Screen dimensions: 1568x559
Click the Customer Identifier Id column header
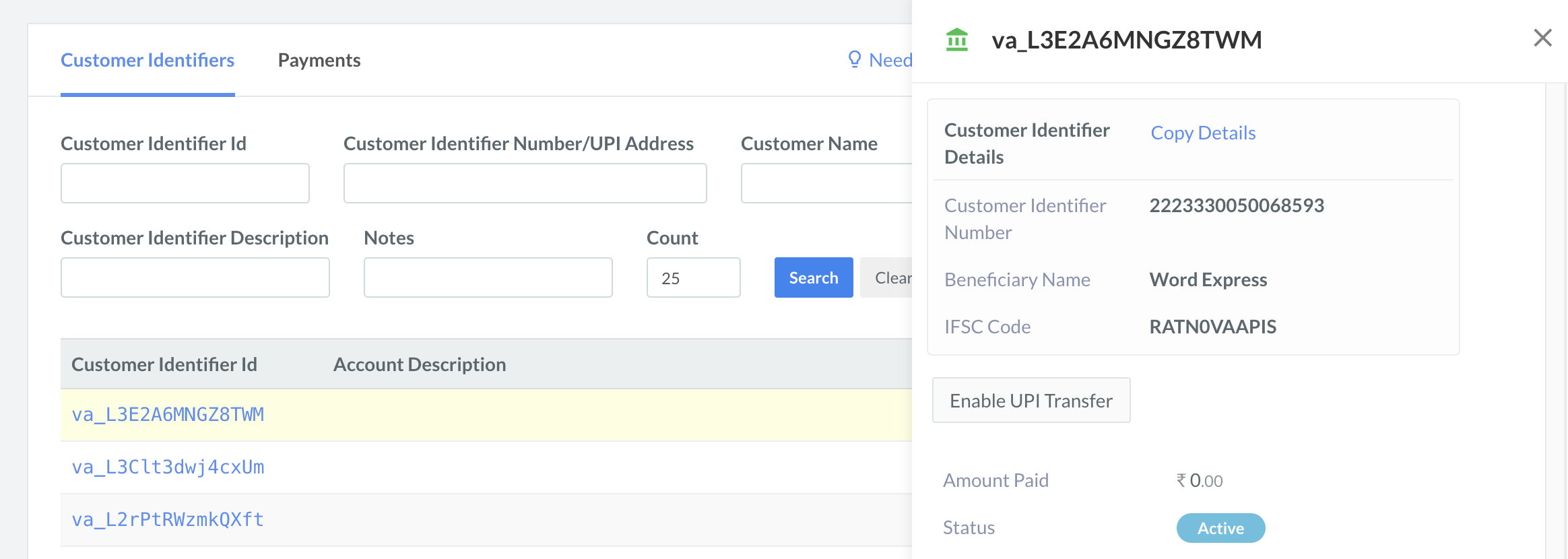point(164,364)
